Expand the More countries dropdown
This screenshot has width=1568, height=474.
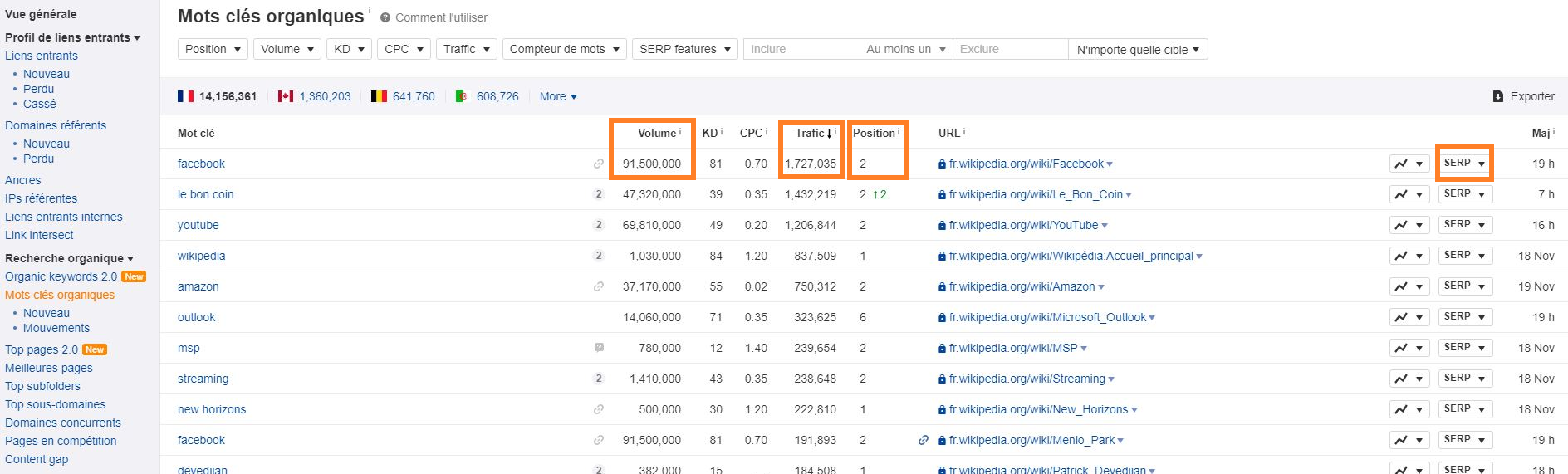click(558, 96)
